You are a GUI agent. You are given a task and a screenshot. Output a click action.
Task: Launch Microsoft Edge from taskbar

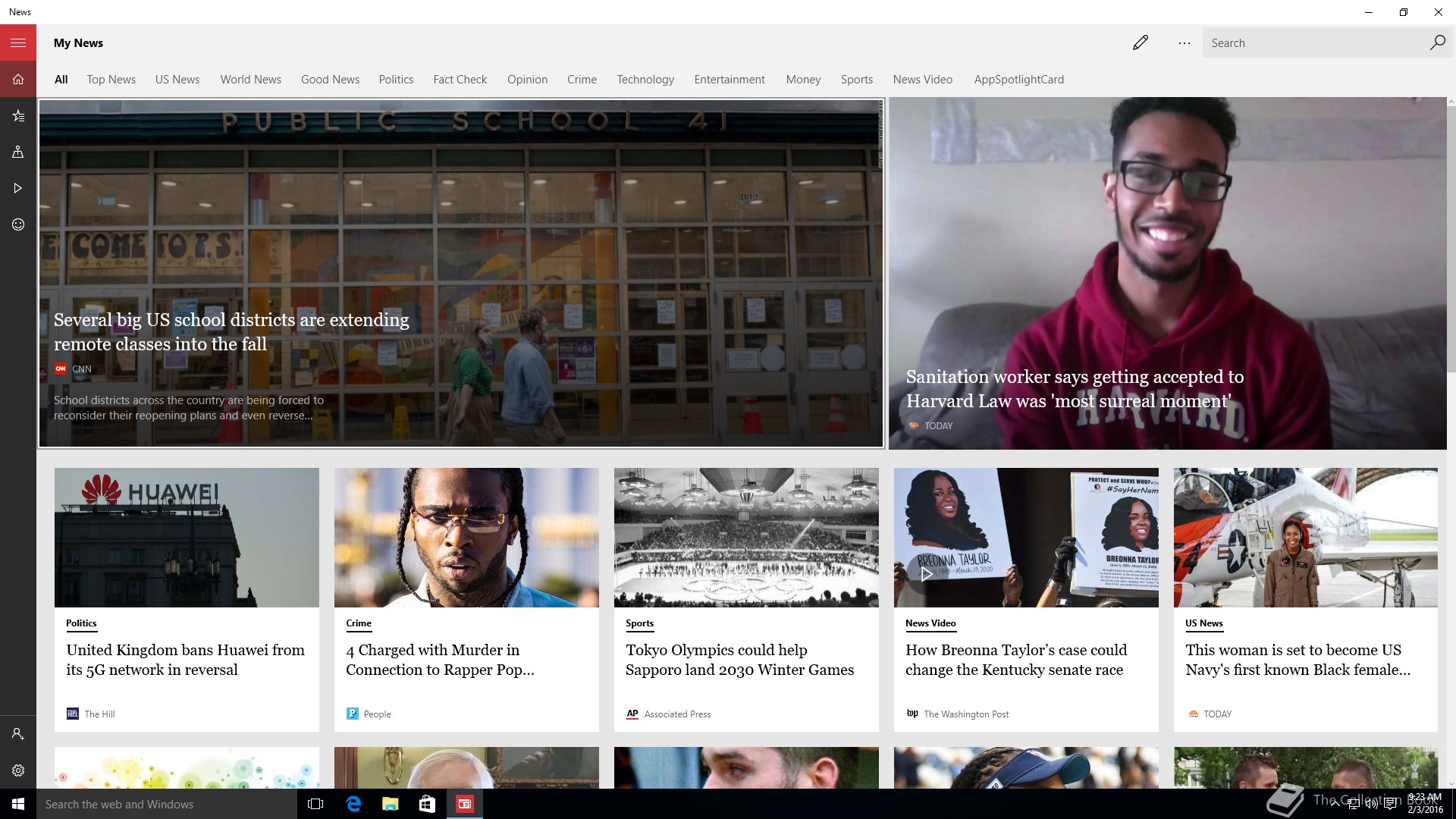pyautogui.click(x=353, y=804)
